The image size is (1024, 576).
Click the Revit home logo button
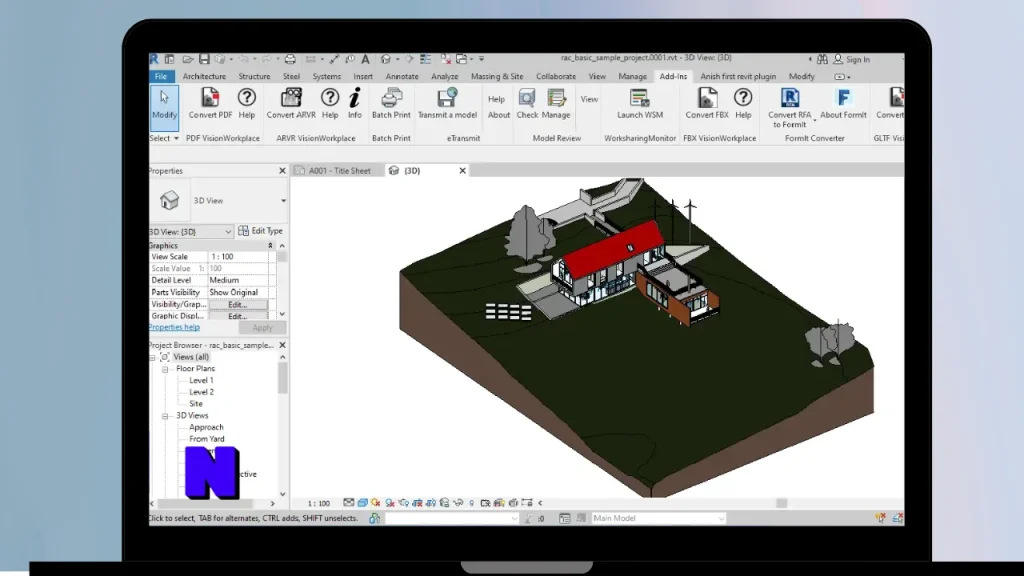tap(154, 59)
